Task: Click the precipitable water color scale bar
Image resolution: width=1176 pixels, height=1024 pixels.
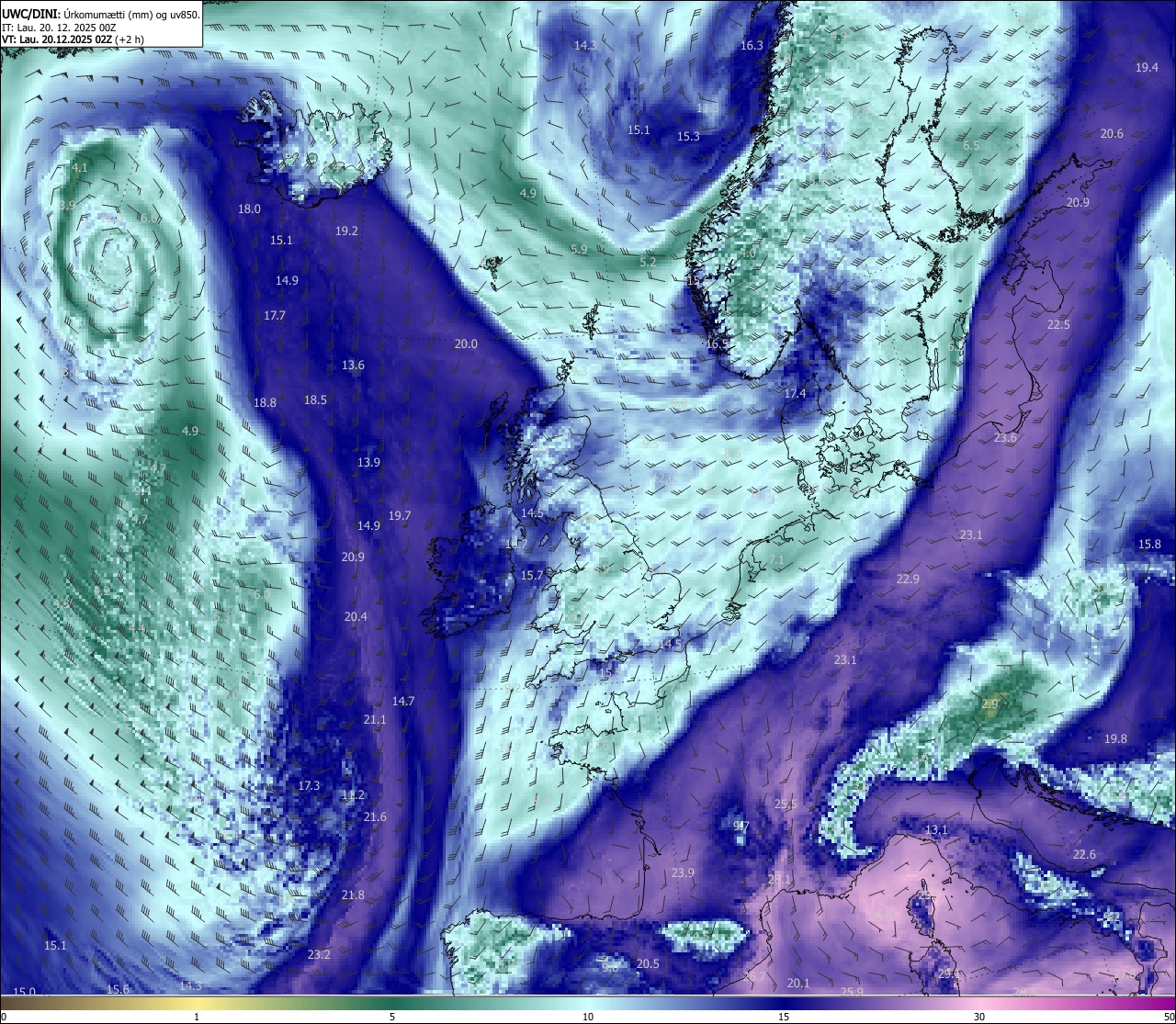Action: 588,1002
